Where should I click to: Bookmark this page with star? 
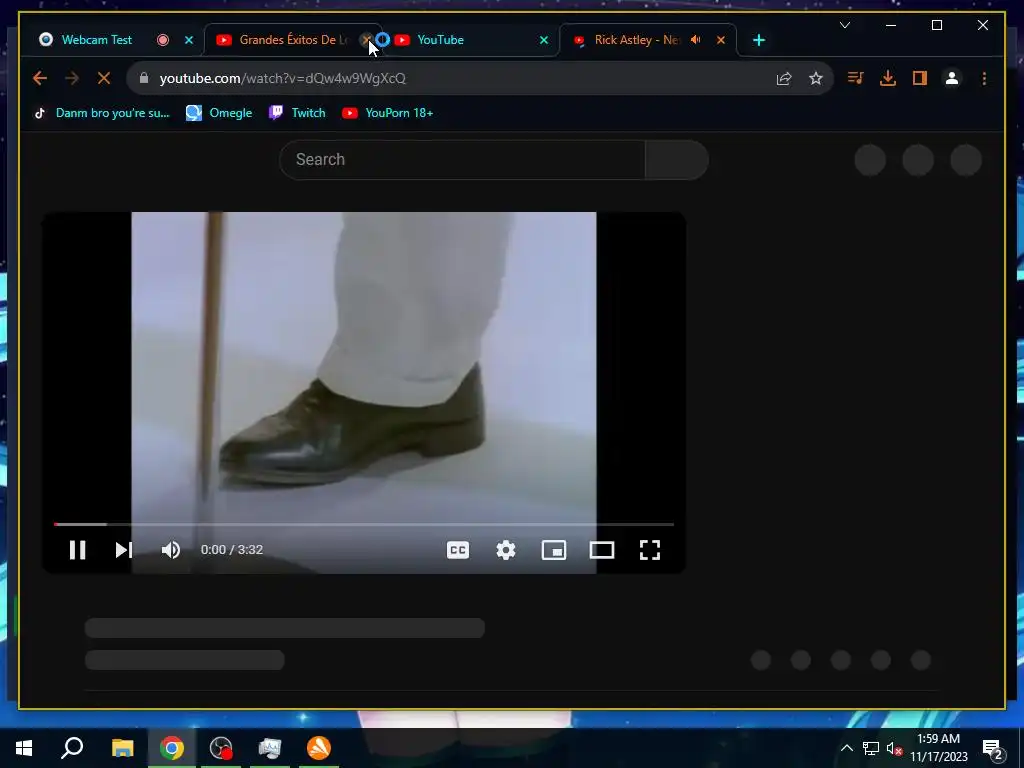click(x=816, y=78)
